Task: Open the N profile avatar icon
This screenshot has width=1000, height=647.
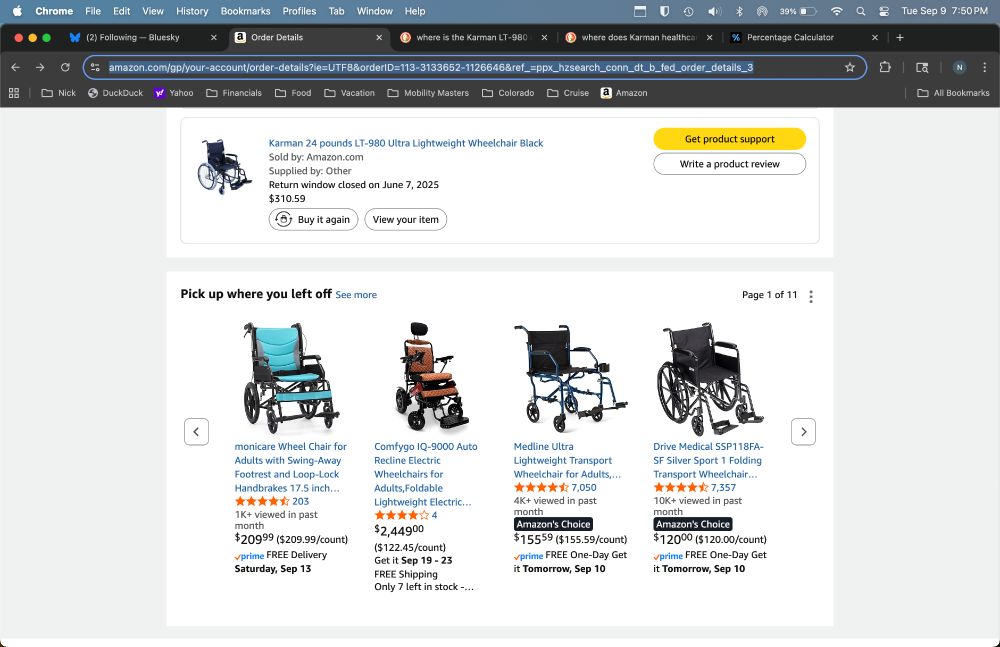Action: point(959,67)
